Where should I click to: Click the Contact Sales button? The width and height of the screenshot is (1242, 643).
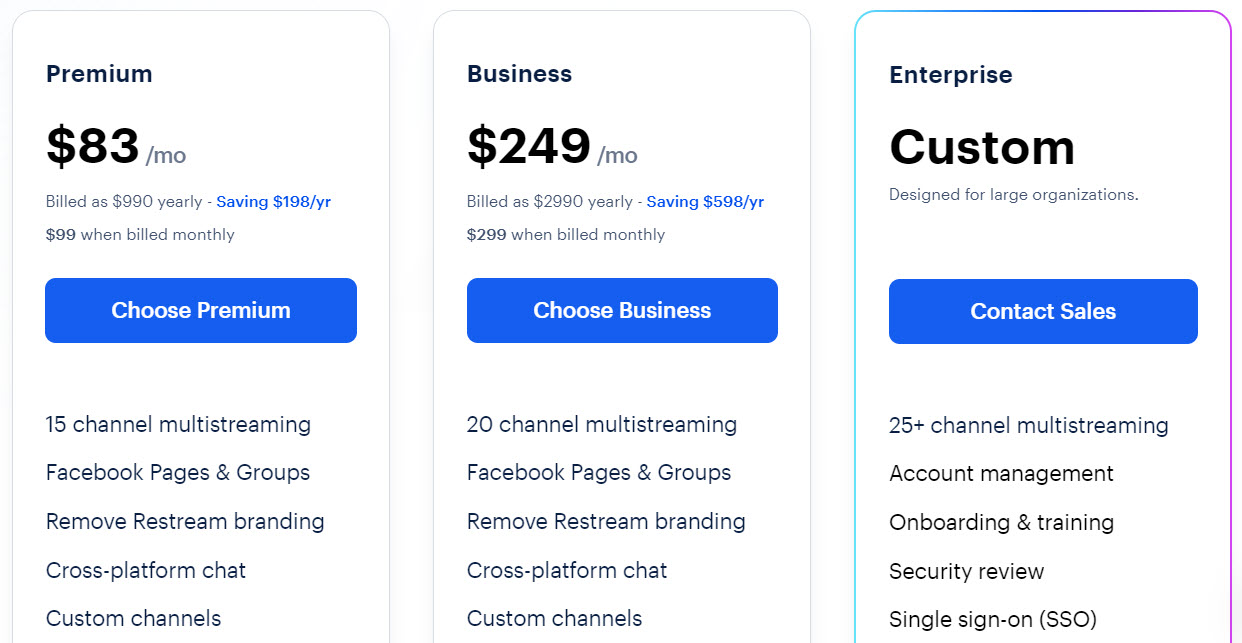(x=1043, y=311)
